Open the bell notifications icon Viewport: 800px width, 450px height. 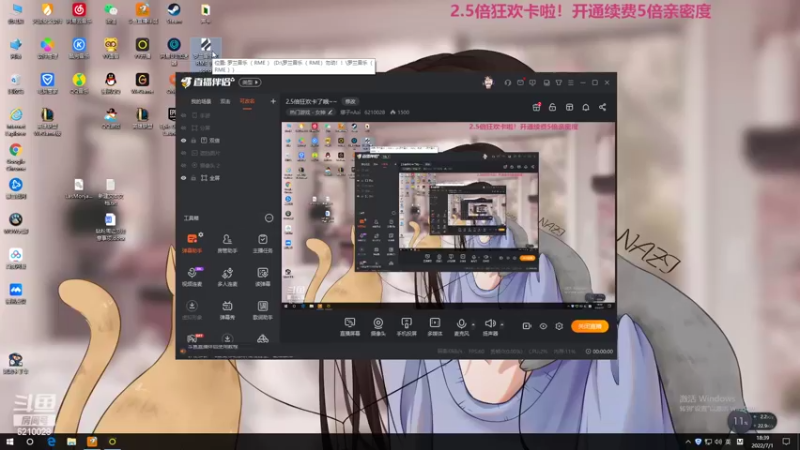[586, 107]
